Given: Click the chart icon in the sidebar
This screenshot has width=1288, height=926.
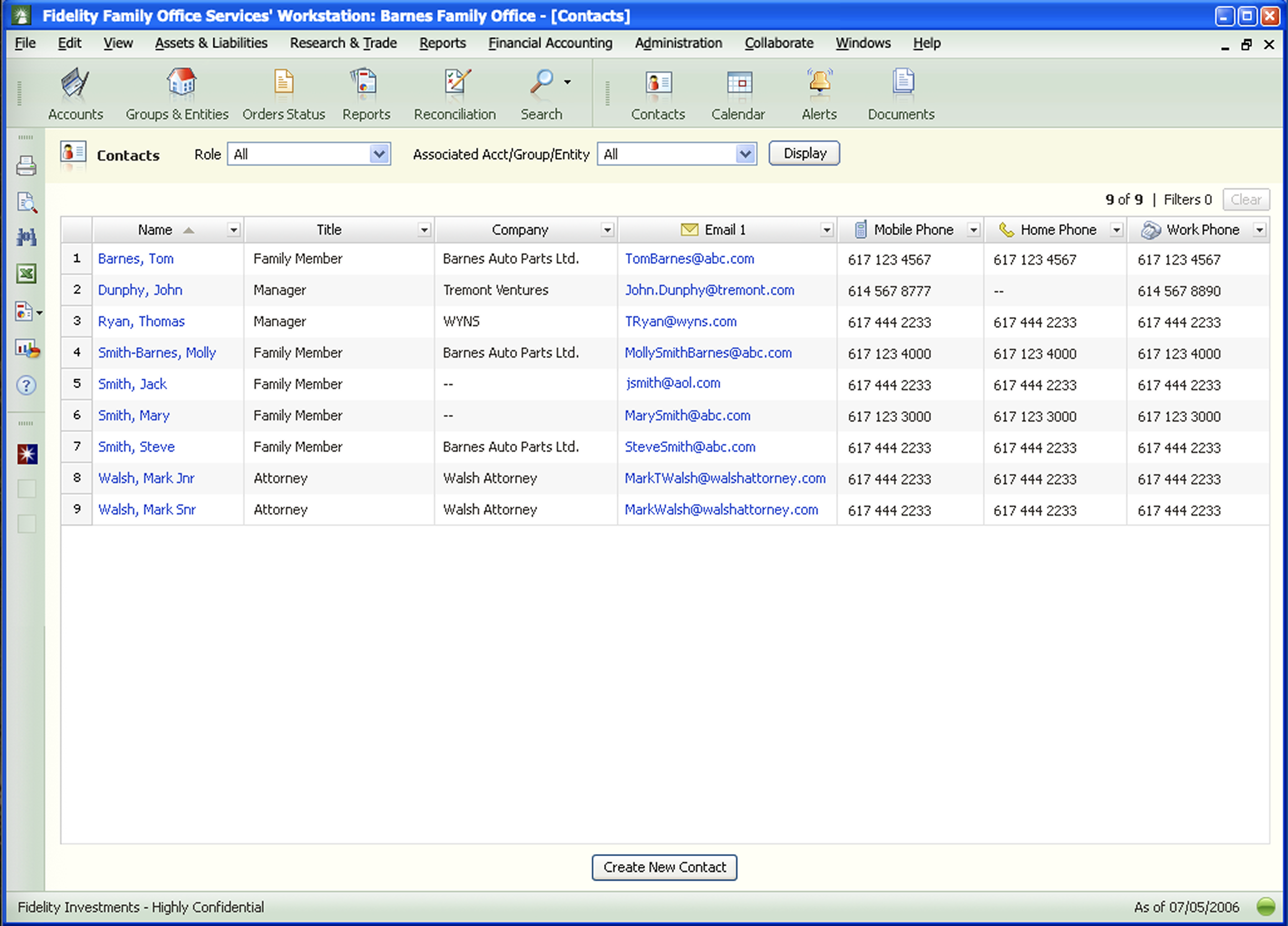Looking at the screenshot, I should [x=26, y=348].
